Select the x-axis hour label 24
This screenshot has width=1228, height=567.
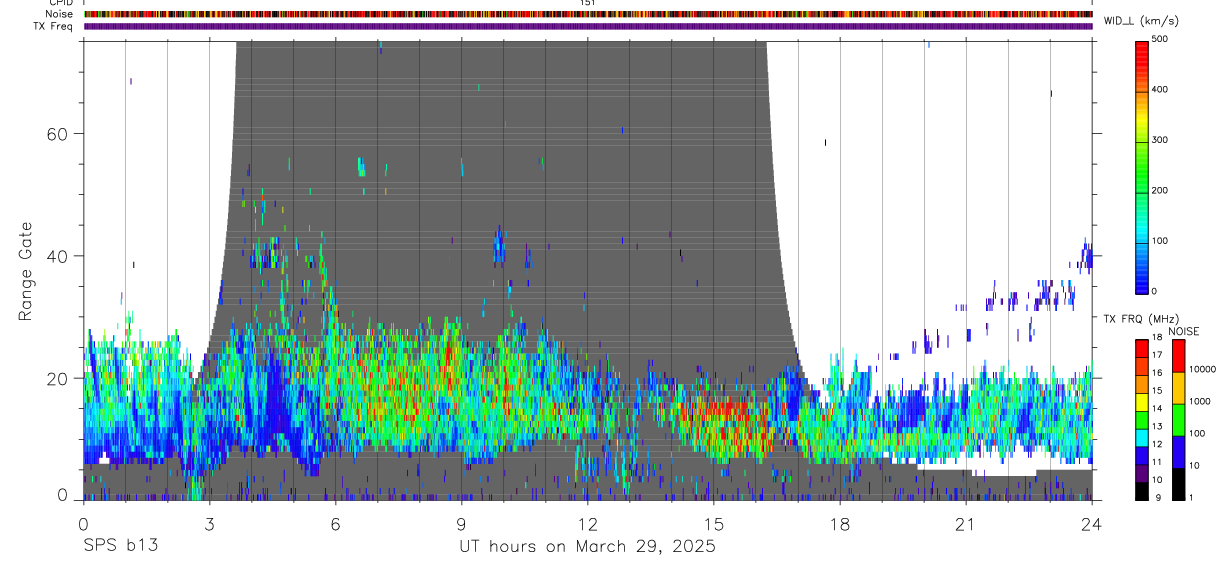[1092, 524]
